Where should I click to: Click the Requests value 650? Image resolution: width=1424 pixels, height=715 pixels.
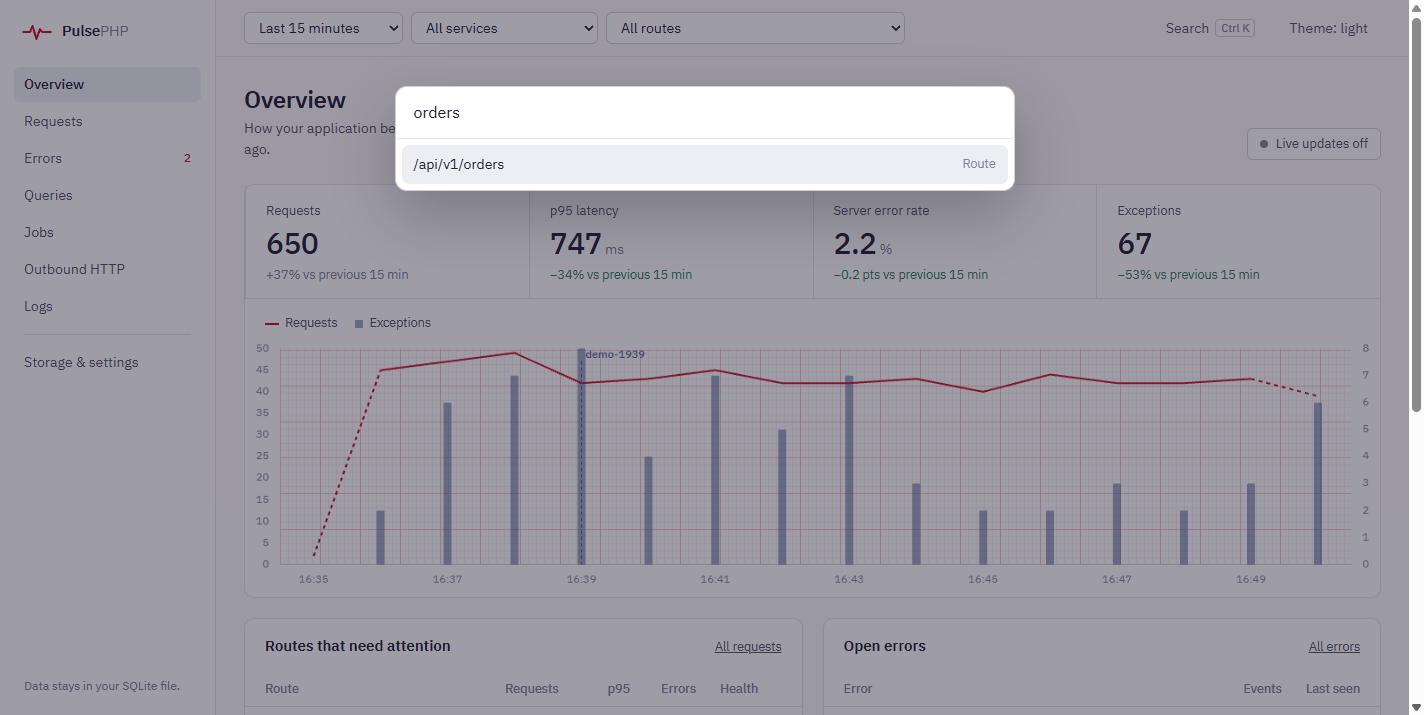(292, 244)
